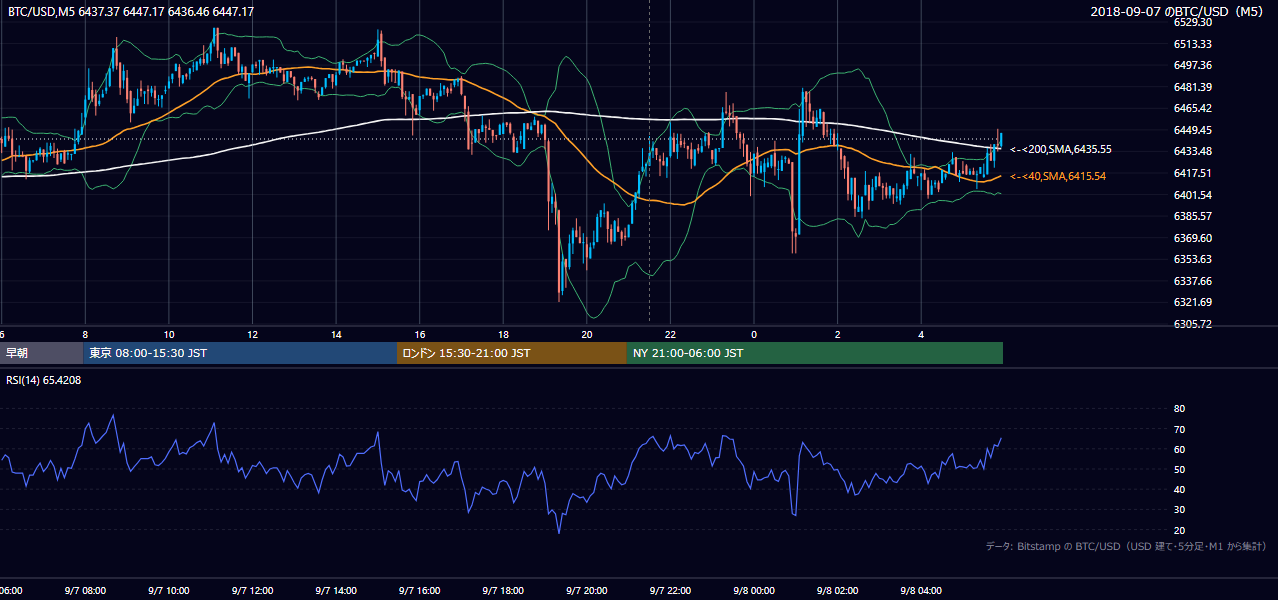Click hour label 8 on chart time axis

85,335
